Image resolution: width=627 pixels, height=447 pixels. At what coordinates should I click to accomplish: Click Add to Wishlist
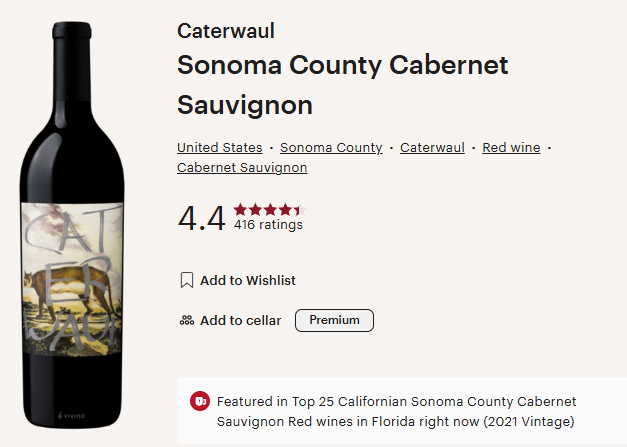click(238, 280)
